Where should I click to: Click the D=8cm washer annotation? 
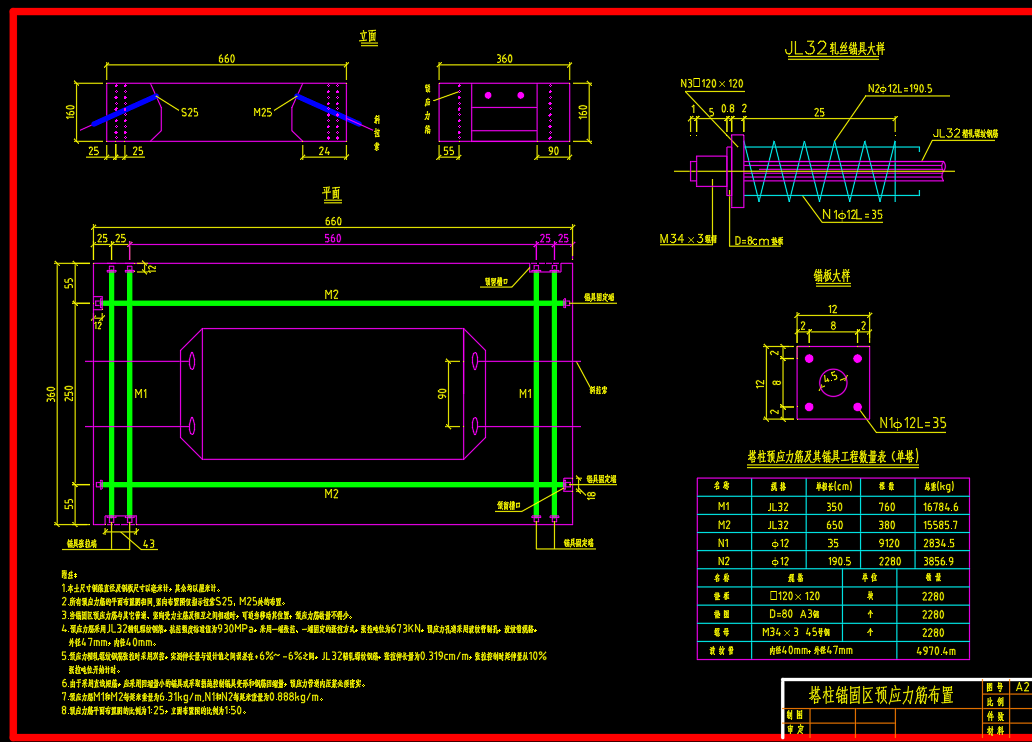coord(758,240)
